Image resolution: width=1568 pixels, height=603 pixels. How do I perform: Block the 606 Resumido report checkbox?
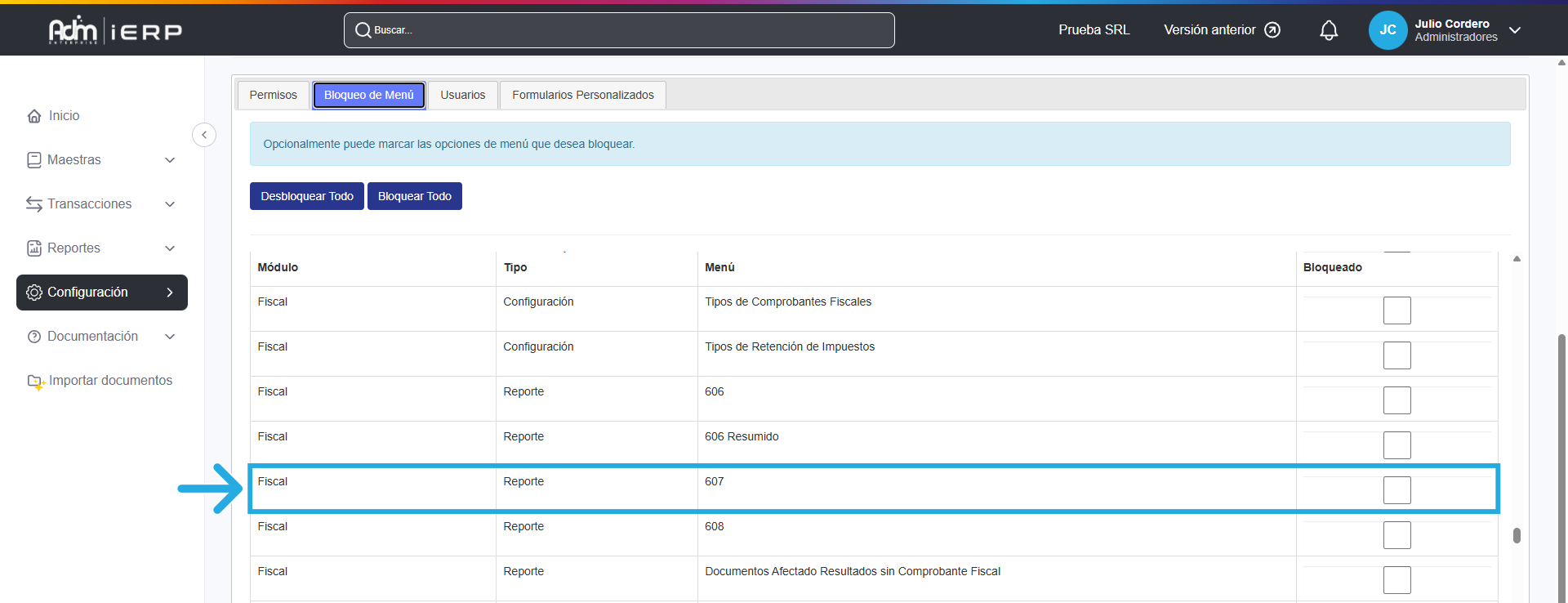click(x=1396, y=445)
